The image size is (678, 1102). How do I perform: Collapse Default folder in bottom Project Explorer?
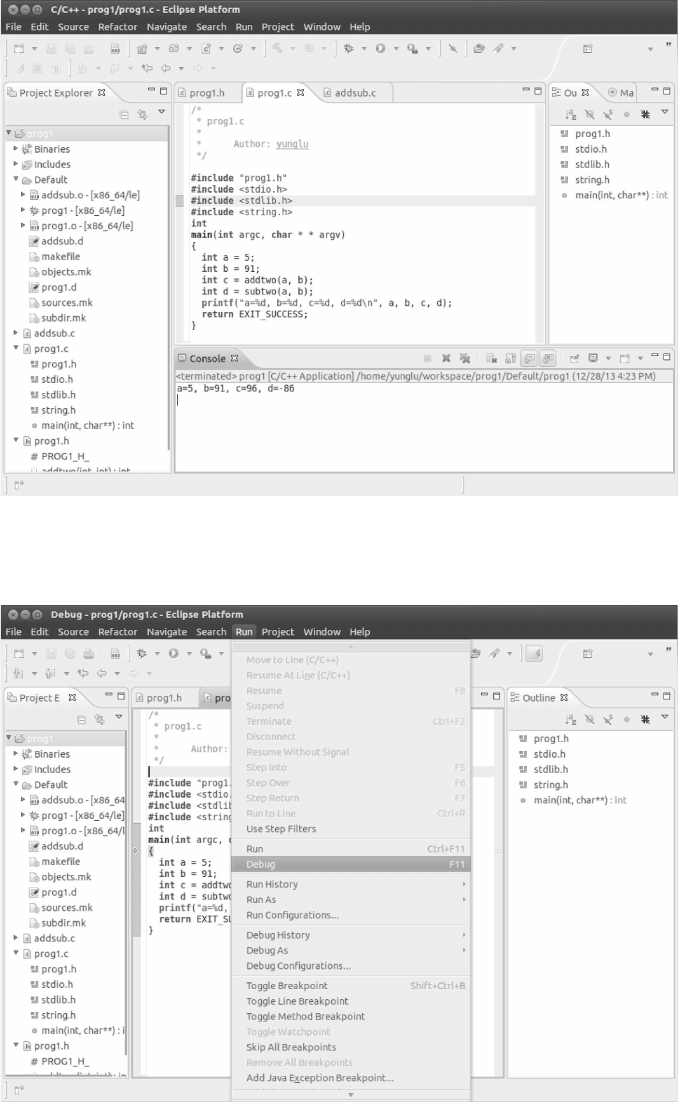click(15, 784)
